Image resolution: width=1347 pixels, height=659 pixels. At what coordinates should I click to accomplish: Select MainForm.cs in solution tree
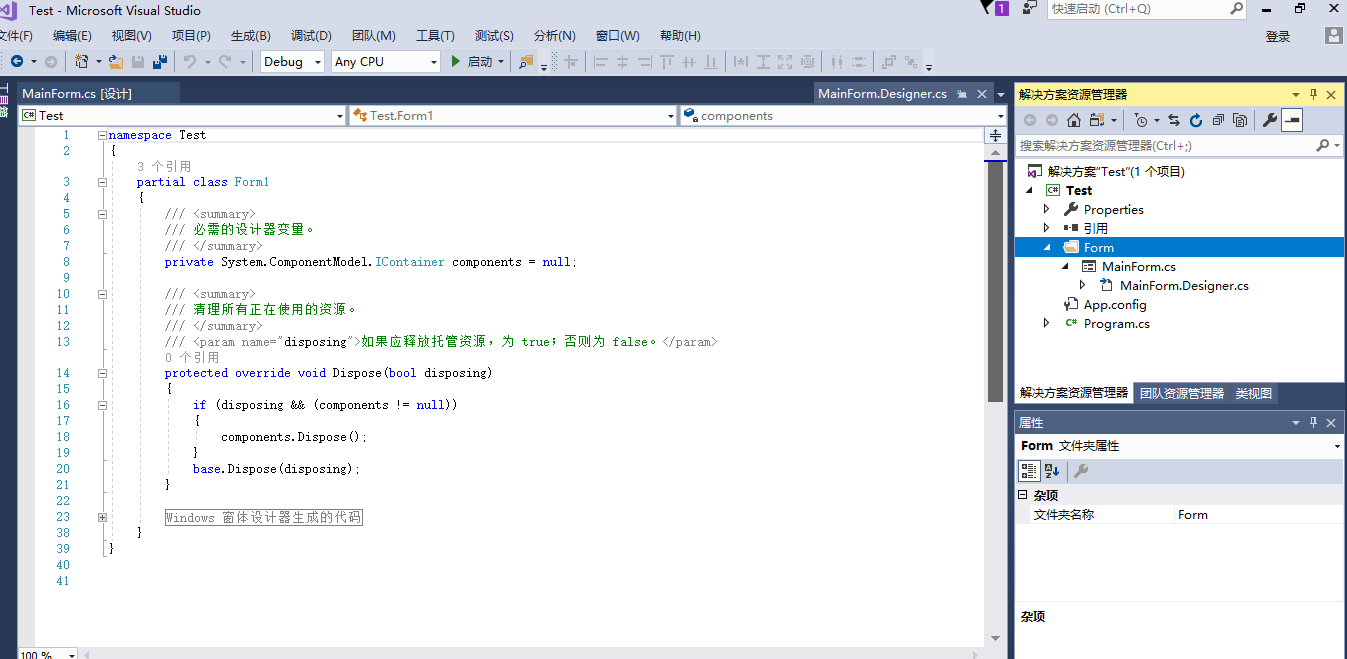tap(1138, 266)
